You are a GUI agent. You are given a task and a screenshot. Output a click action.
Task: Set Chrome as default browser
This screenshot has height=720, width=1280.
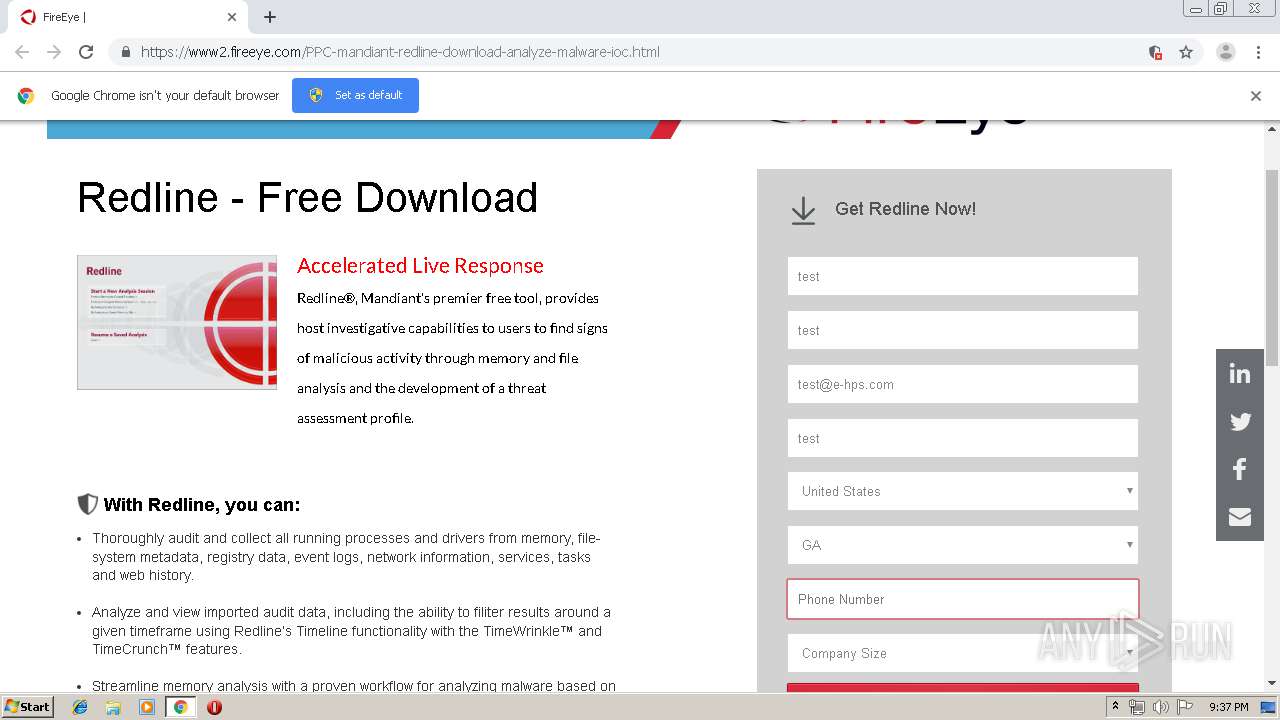[x=355, y=95]
